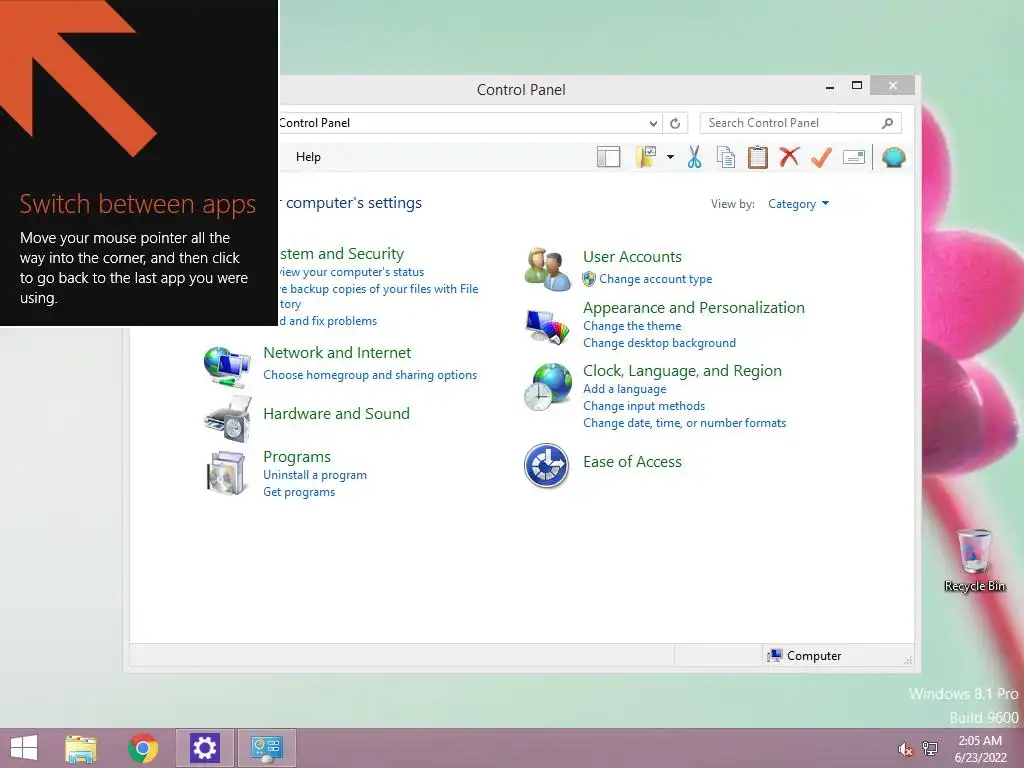Expand the address bar history dropdown
Image resolution: width=1024 pixels, height=768 pixels.
pos(653,123)
